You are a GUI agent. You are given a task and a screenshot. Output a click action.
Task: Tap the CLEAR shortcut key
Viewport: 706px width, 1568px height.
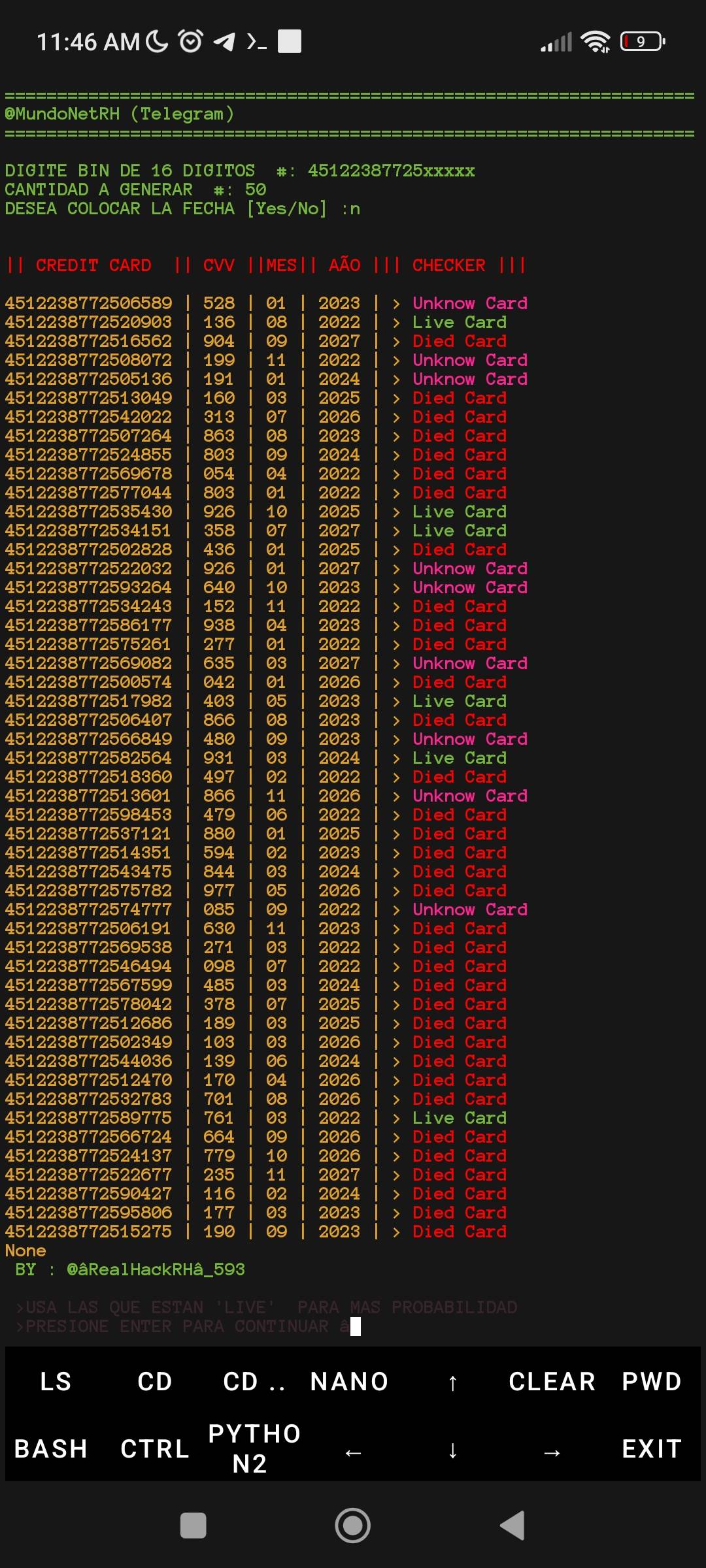[x=552, y=1381]
